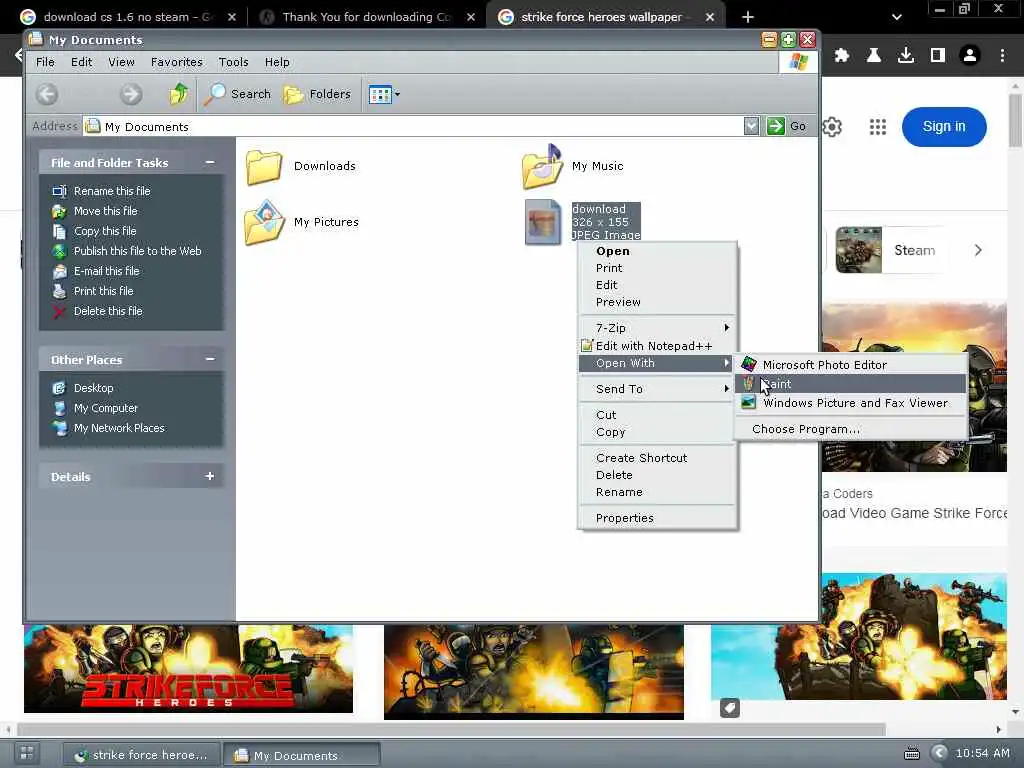The image size is (1024, 768).
Task: Click the Steam filter chip
Action: [x=891, y=250]
